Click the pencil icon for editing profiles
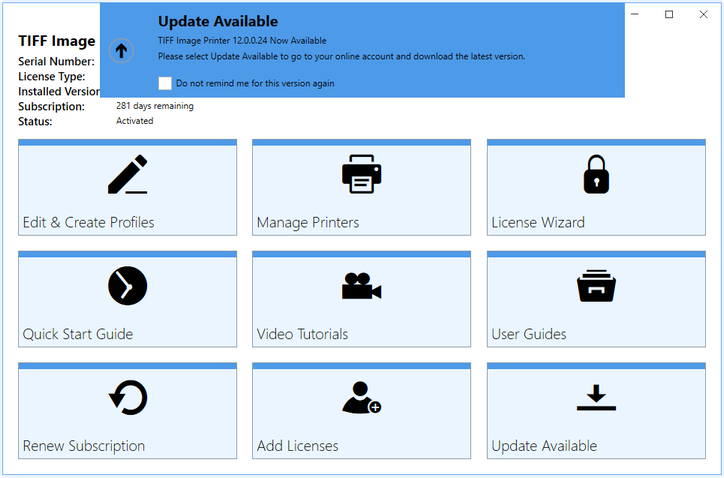This screenshot has height=478, width=724. pyautogui.click(x=127, y=174)
